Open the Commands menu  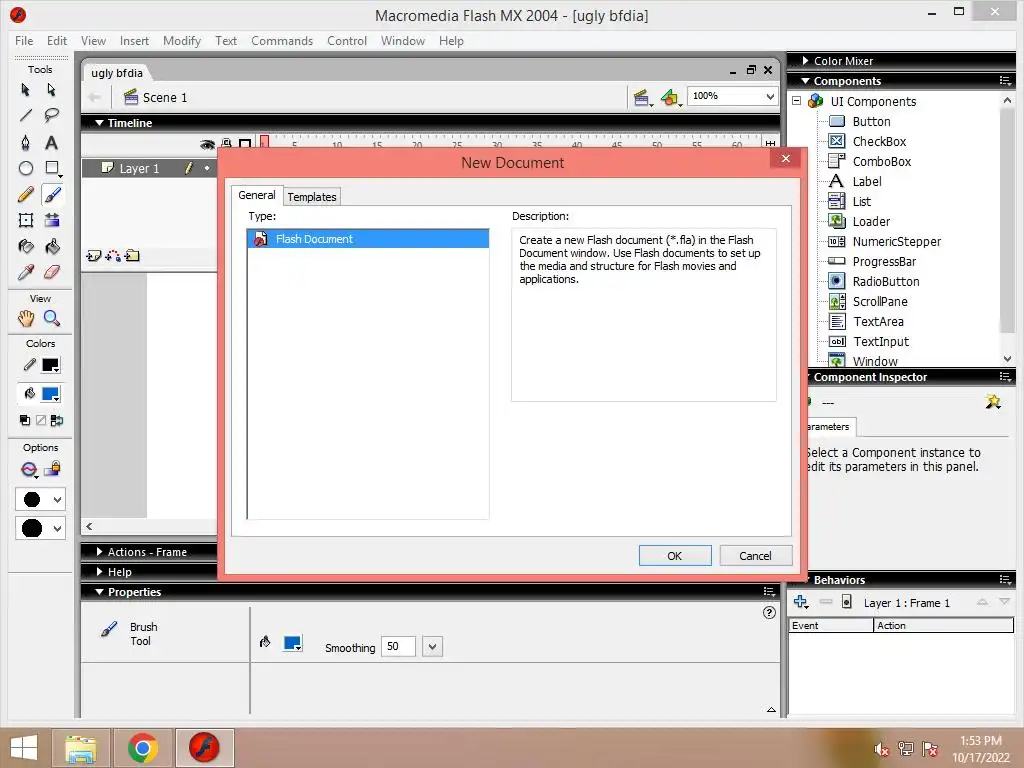[x=282, y=40]
